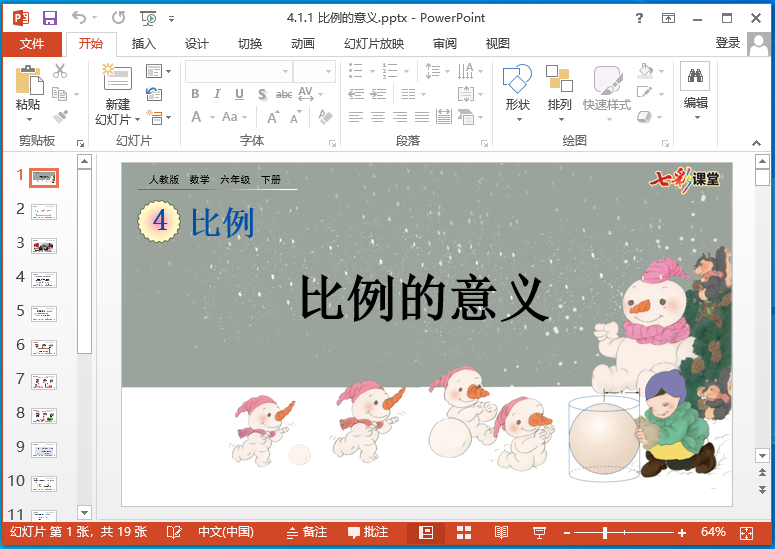
Task: Open character spacing AV dropdown
Action: [310, 94]
